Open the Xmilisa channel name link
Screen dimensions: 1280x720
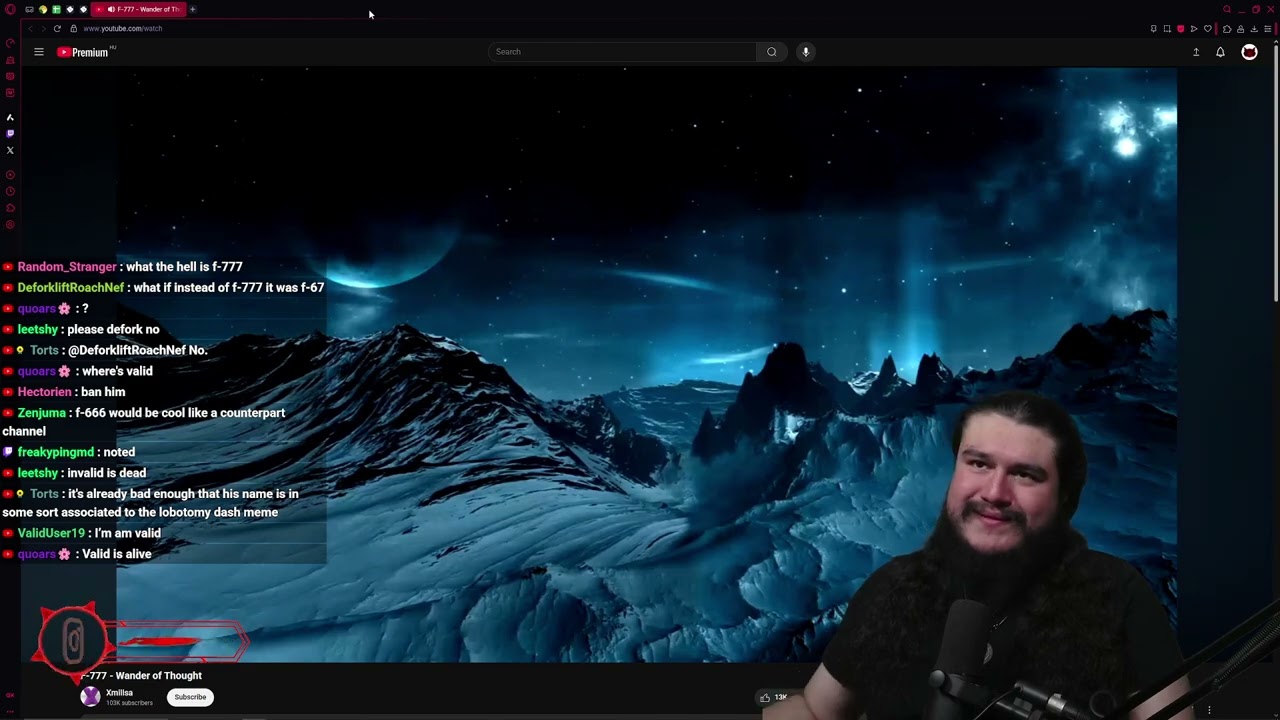point(119,692)
